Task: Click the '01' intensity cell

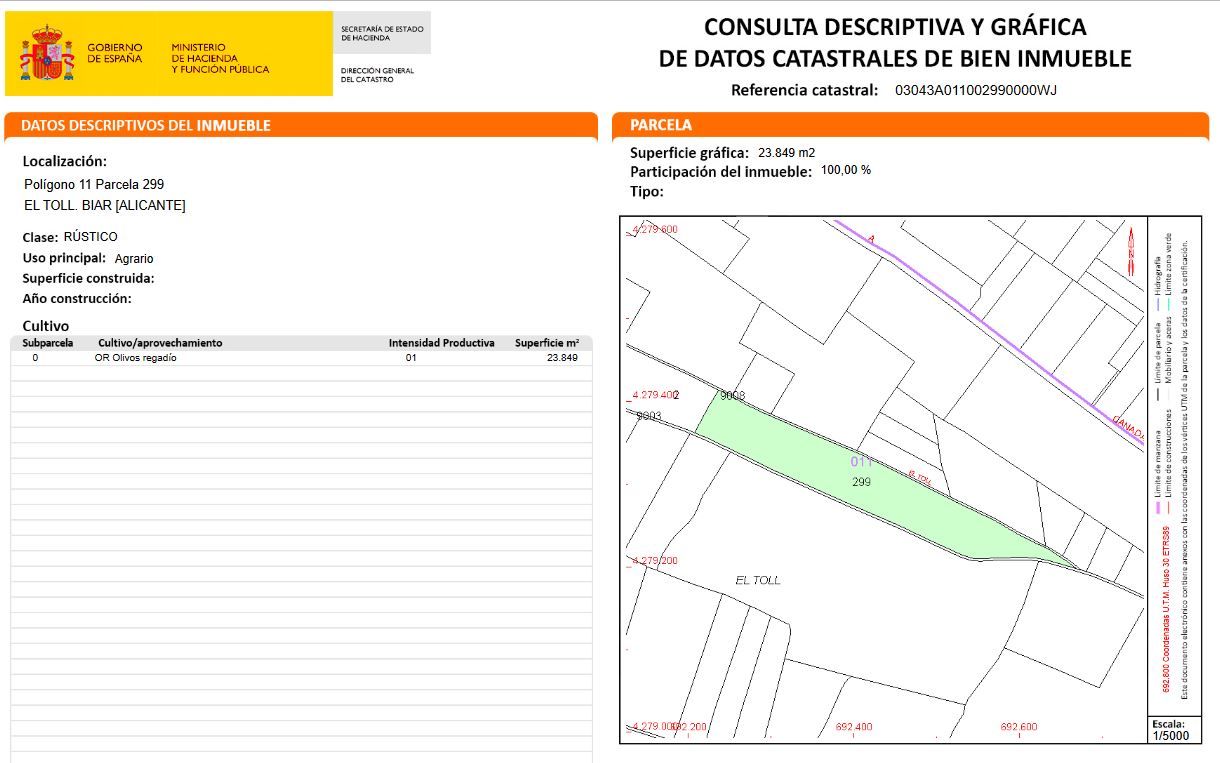Action: pyautogui.click(x=411, y=357)
